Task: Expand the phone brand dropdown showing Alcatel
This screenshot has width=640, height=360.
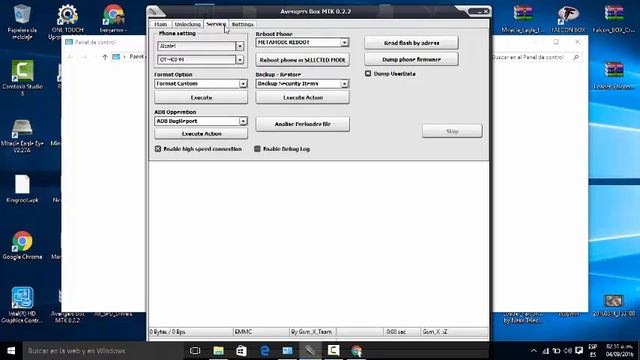Action: click(x=240, y=46)
